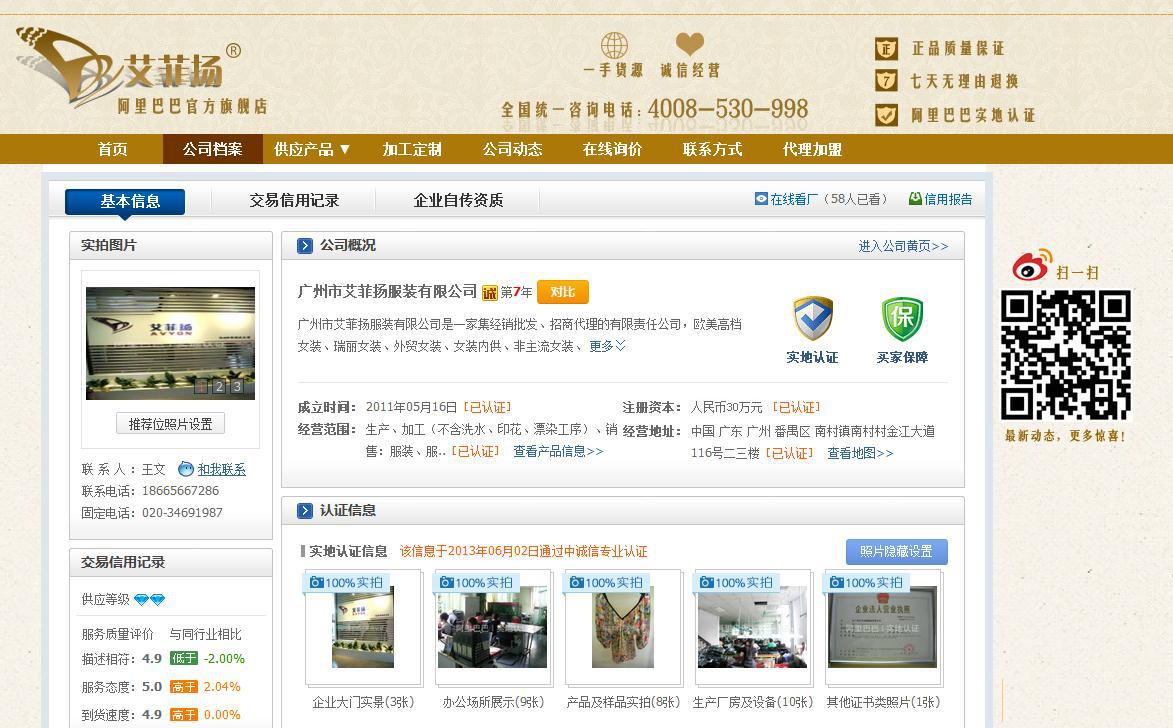1173x728 pixels.
Task: Click the QR code image
Action: click(1066, 355)
